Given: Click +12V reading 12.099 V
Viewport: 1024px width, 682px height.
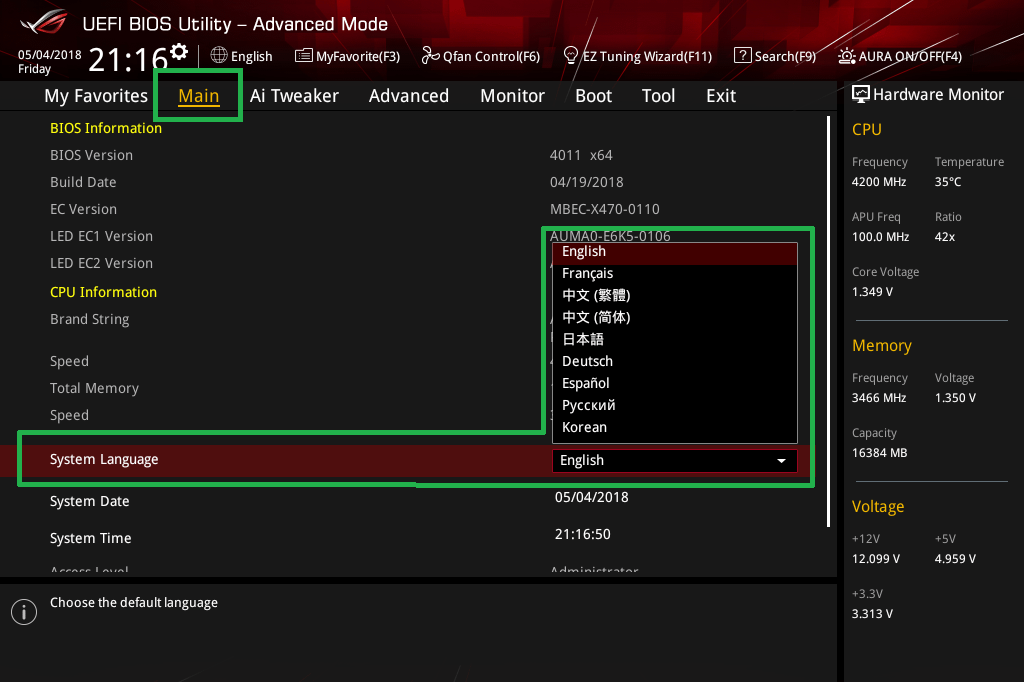Looking at the screenshot, I should [876, 559].
